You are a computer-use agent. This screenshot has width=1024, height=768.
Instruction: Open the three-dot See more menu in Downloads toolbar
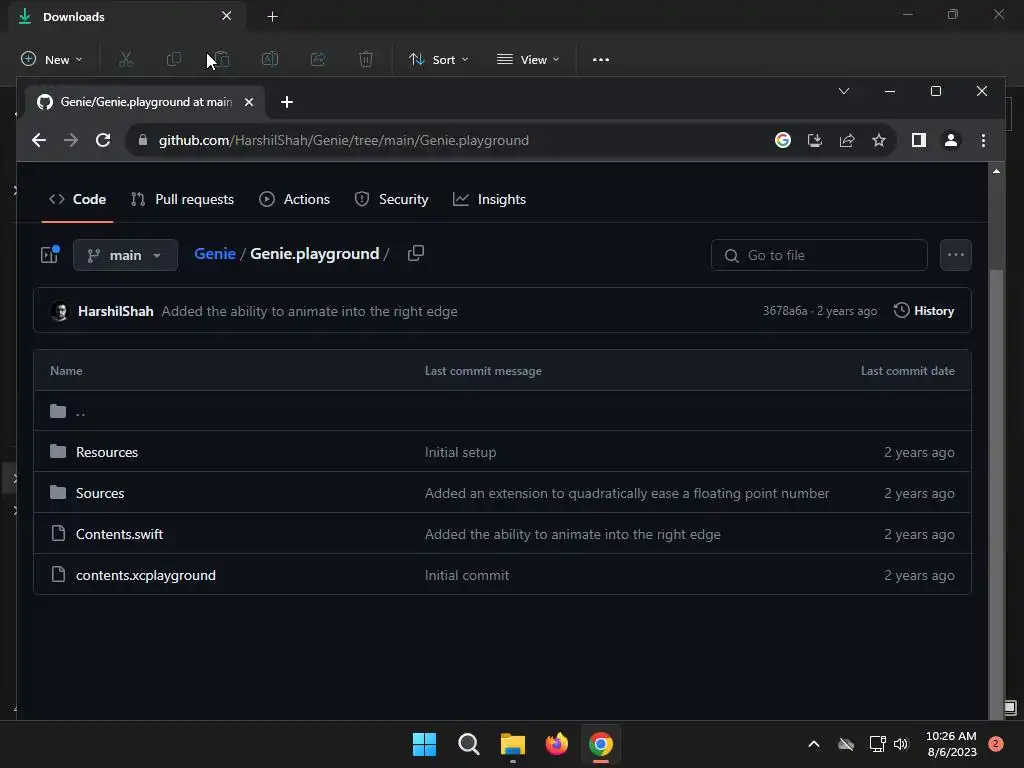[601, 59]
